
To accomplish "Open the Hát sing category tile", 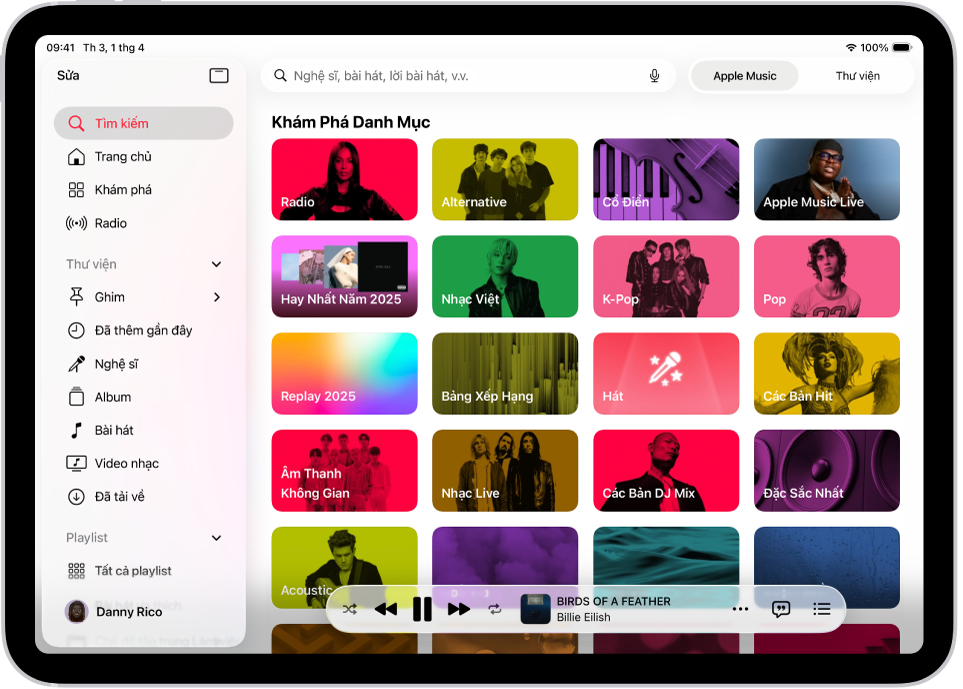I will (x=666, y=373).
